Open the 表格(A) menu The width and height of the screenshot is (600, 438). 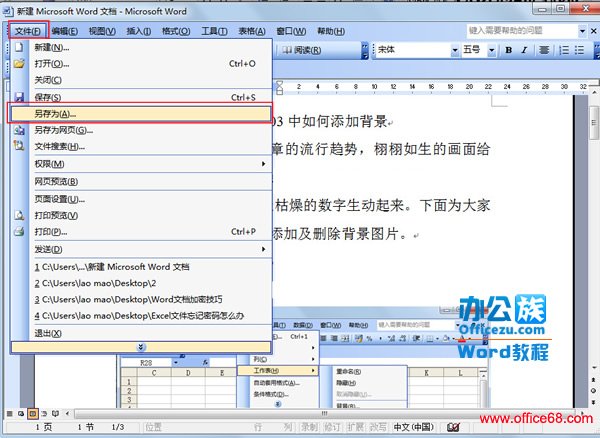pyautogui.click(x=252, y=31)
